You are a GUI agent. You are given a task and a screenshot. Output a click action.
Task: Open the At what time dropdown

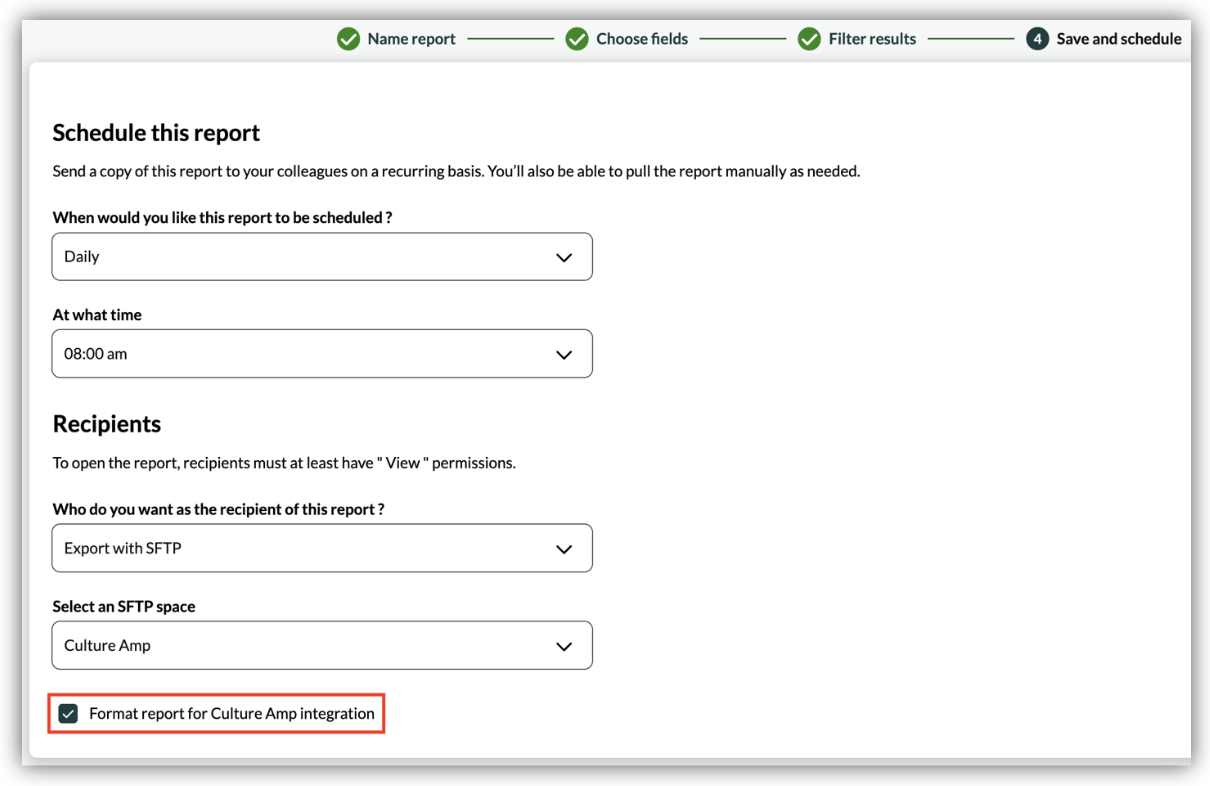pos(321,354)
